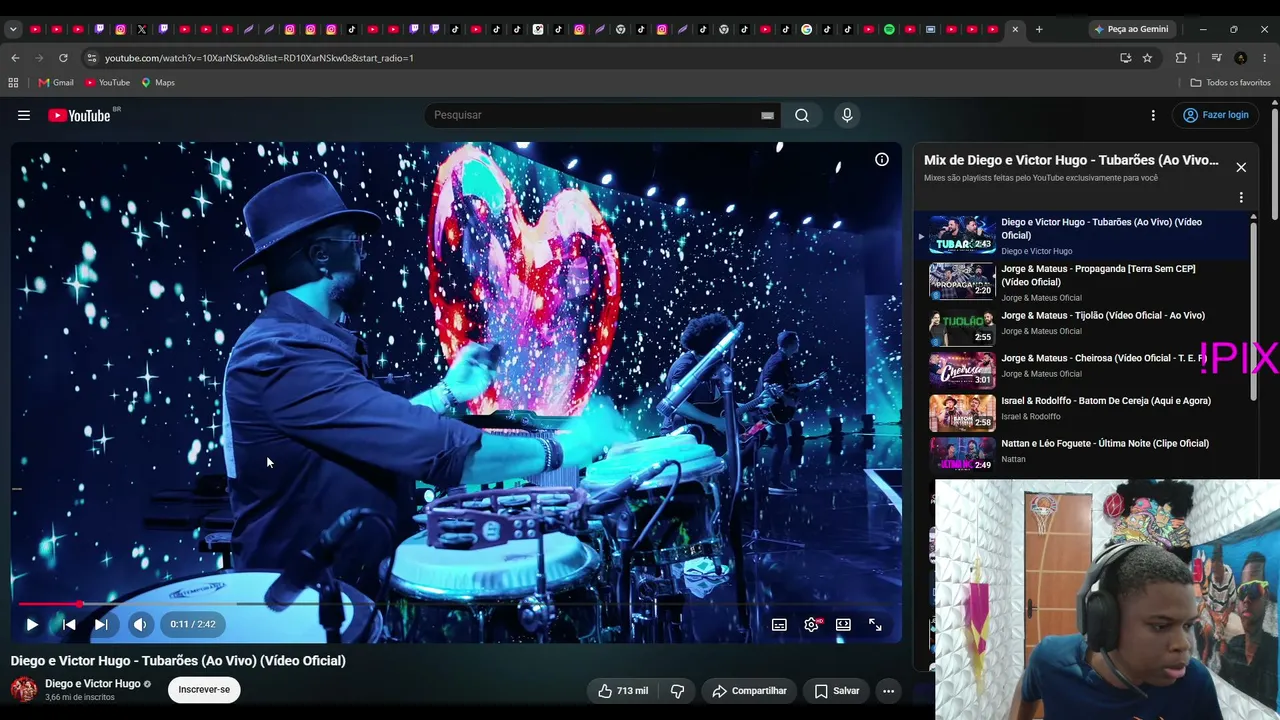Toggle subtitles on the video player
Screen dimensions: 1280x720
coord(779,624)
